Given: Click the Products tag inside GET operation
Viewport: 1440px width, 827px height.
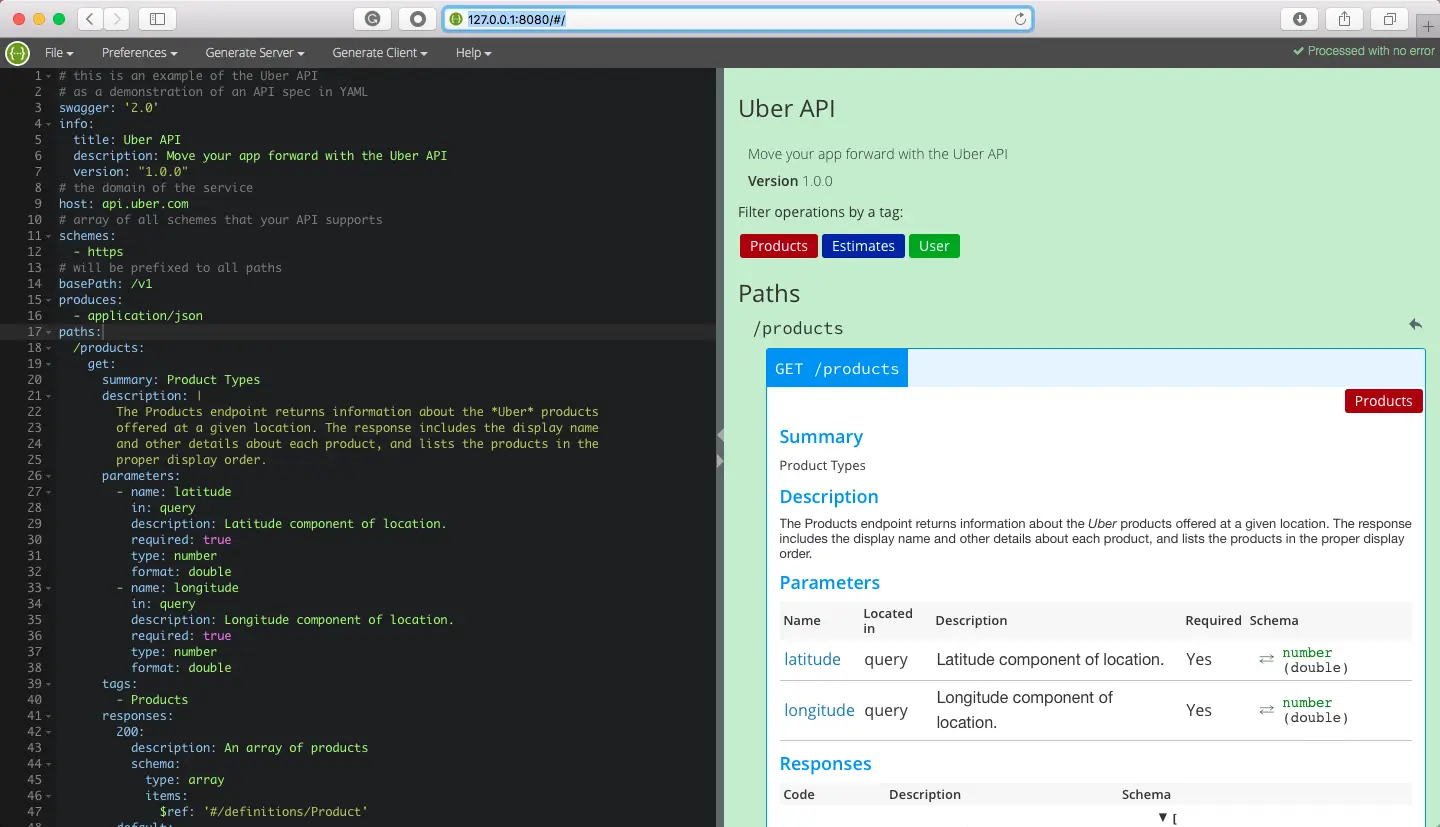Looking at the screenshot, I should tap(1384, 401).
